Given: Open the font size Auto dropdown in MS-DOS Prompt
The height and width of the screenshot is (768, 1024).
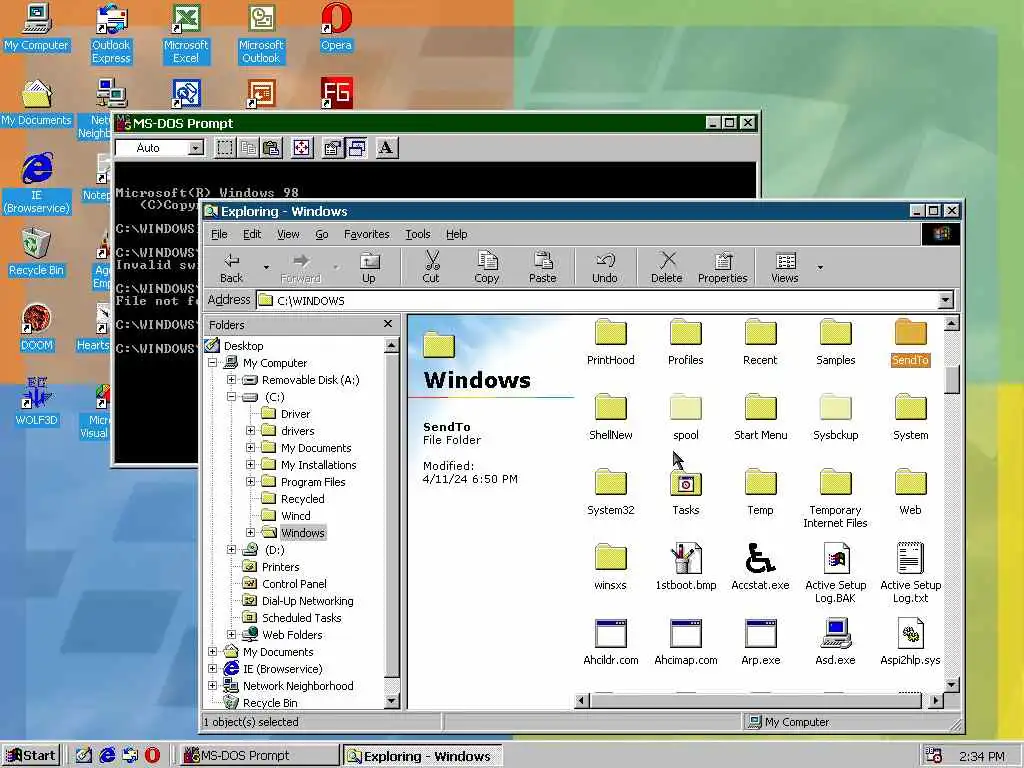Looking at the screenshot, I should (x=196, y=148).
